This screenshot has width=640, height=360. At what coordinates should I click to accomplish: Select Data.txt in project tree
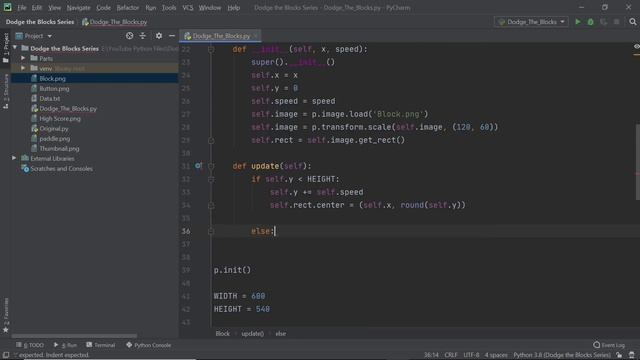click(49, 98)
